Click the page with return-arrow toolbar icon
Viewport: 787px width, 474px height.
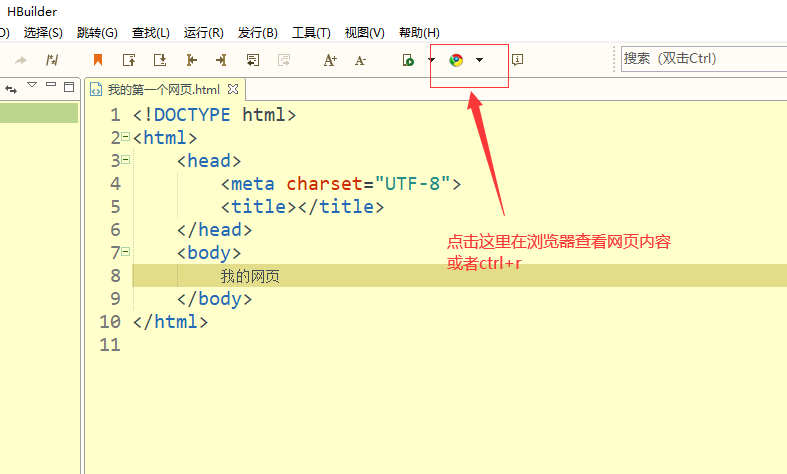[253, 60]
